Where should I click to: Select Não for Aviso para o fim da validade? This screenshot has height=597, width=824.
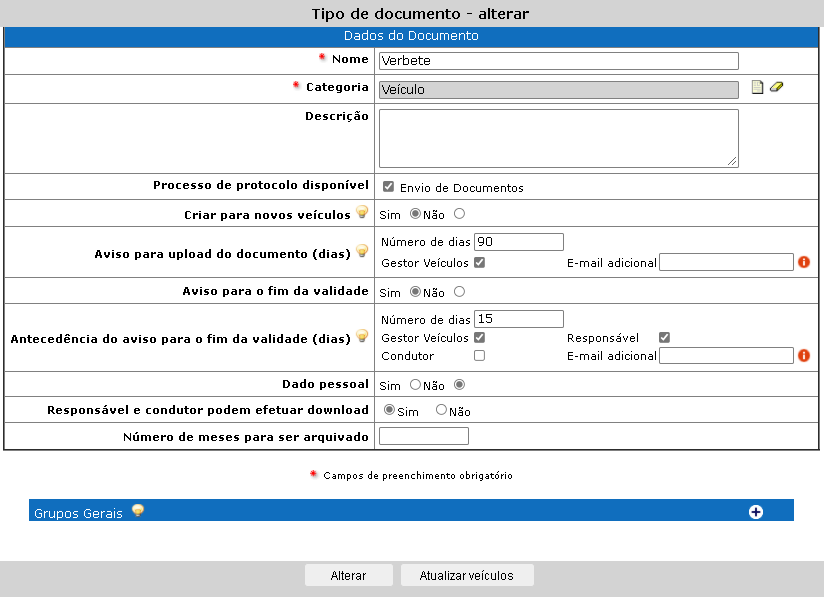(x=459, y=292)
